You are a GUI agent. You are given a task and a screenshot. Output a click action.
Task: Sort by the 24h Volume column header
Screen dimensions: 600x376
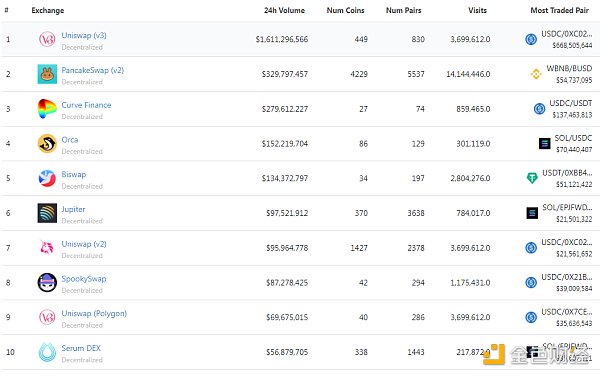[284, 10]
